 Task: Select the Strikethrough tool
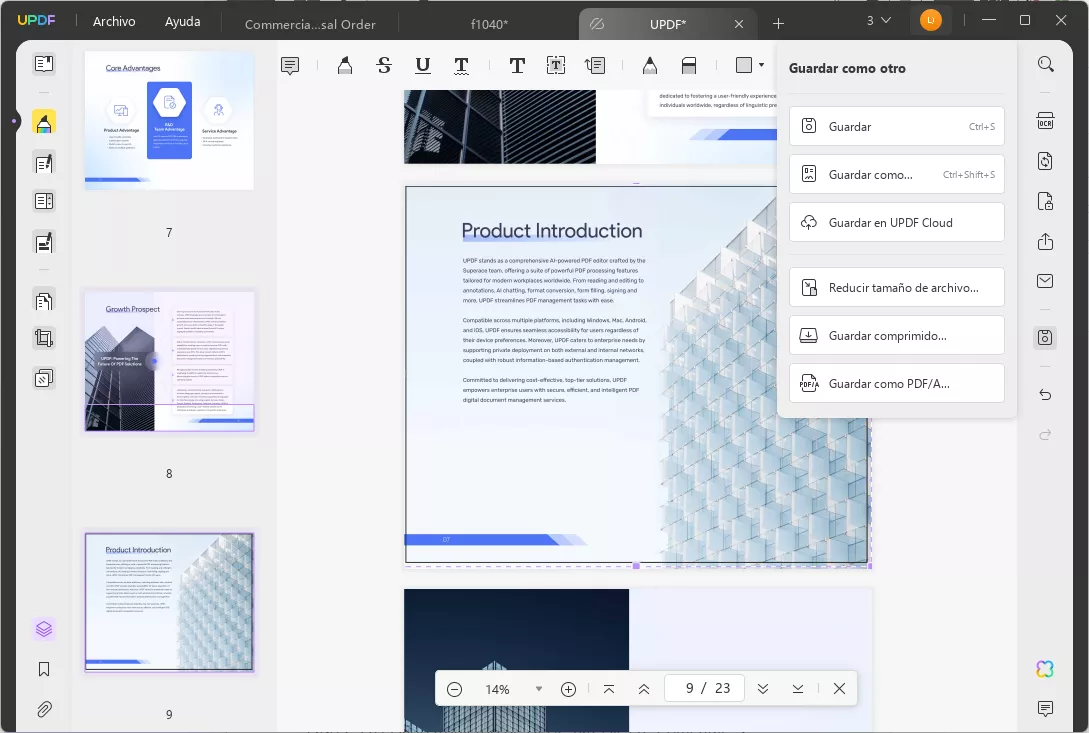(383, 65)
